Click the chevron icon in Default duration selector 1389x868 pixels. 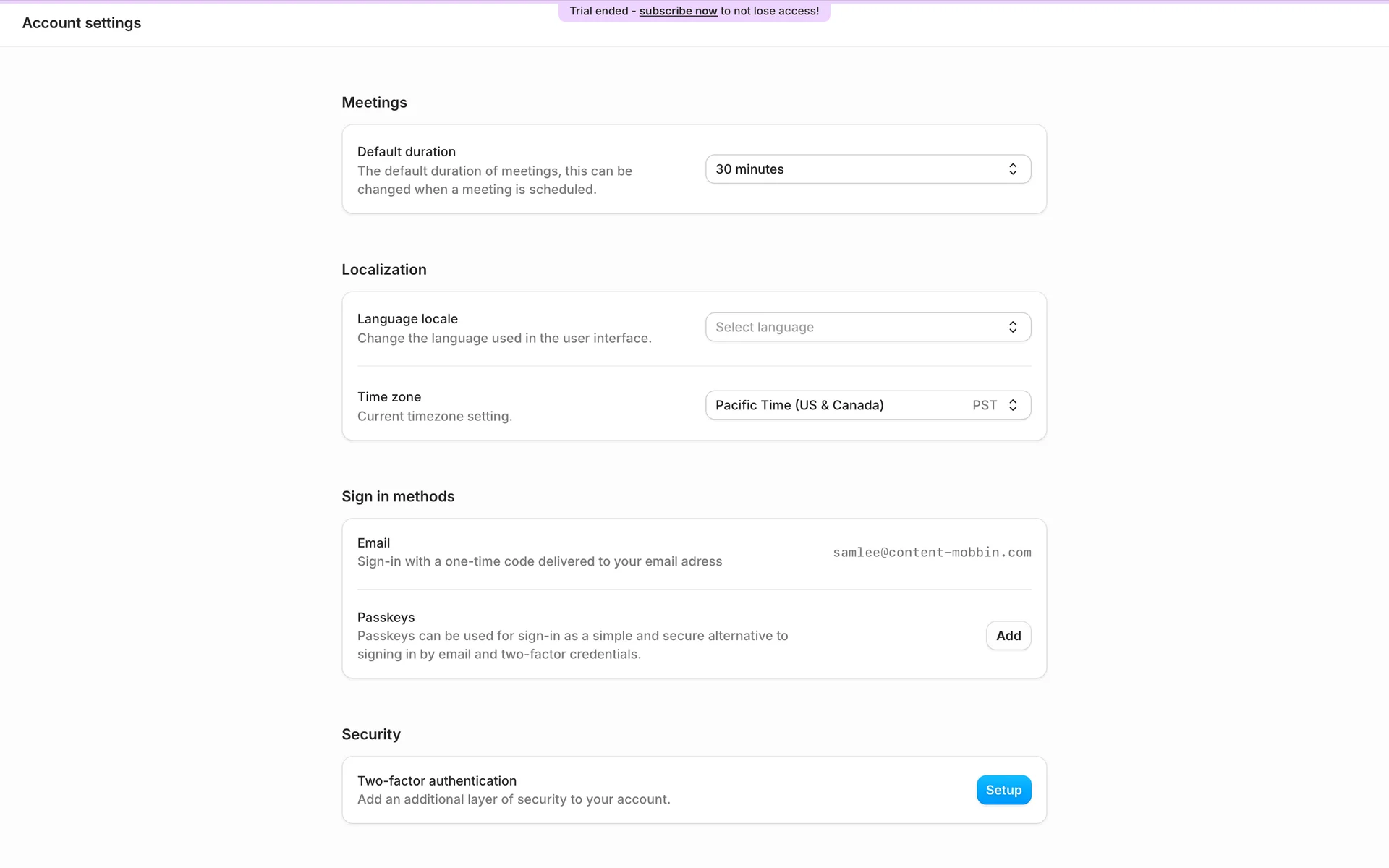coord(1013,169)
